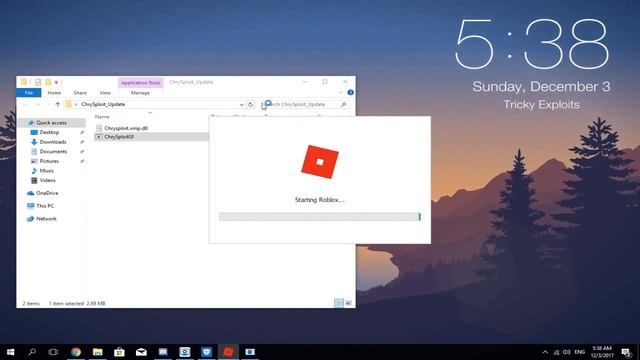Screen dimensions: 640x360
Task: Click the folder icon in address bar
Action: point(69,104)
